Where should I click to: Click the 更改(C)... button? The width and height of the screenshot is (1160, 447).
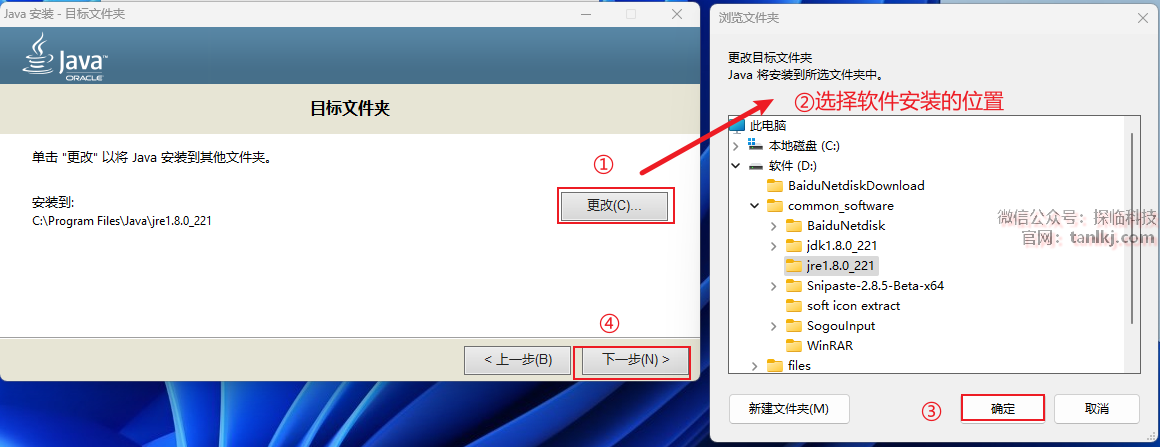point(614,206)
